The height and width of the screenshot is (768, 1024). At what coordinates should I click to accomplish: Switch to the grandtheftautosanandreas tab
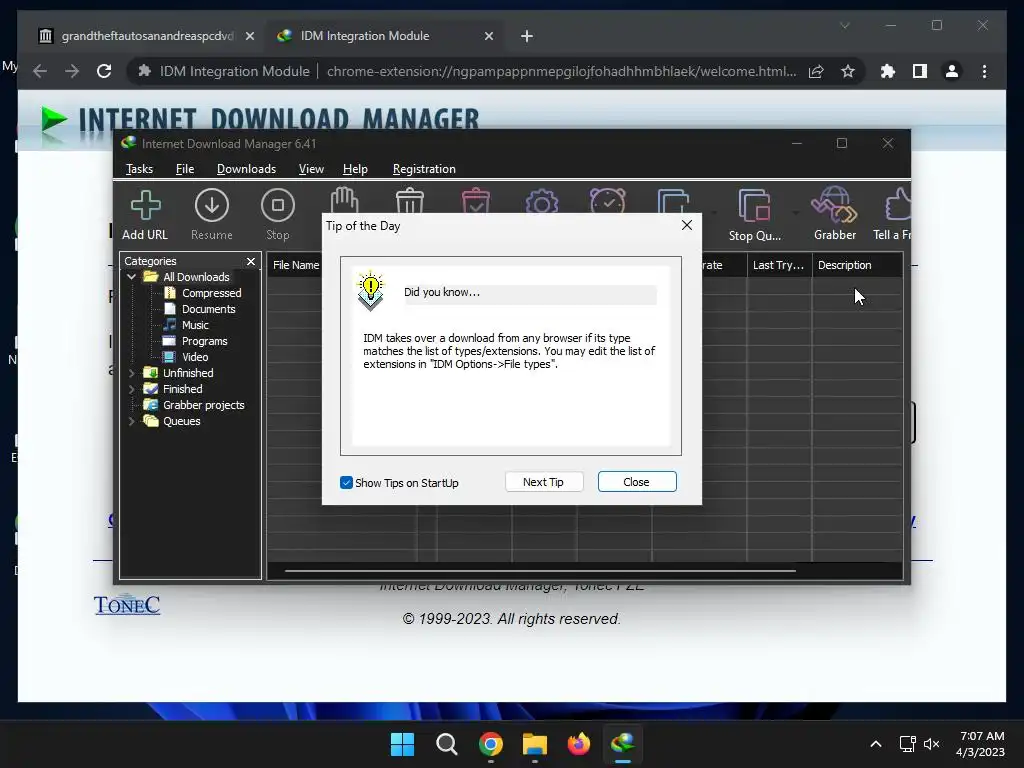coord(147,36)
